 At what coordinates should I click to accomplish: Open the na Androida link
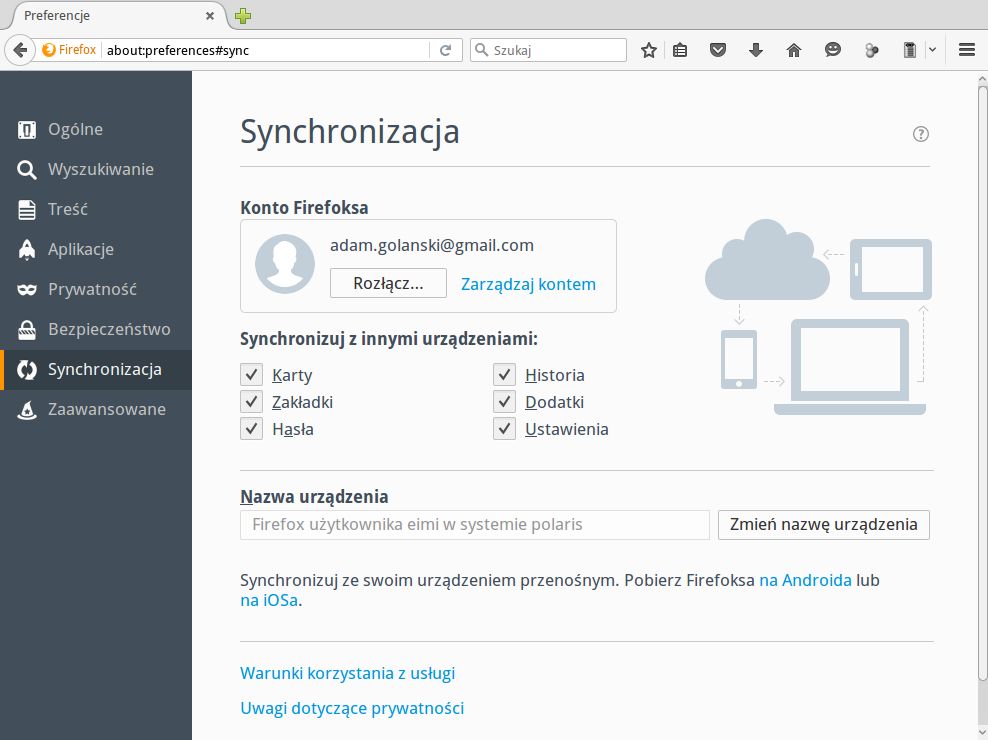(805, 580)
